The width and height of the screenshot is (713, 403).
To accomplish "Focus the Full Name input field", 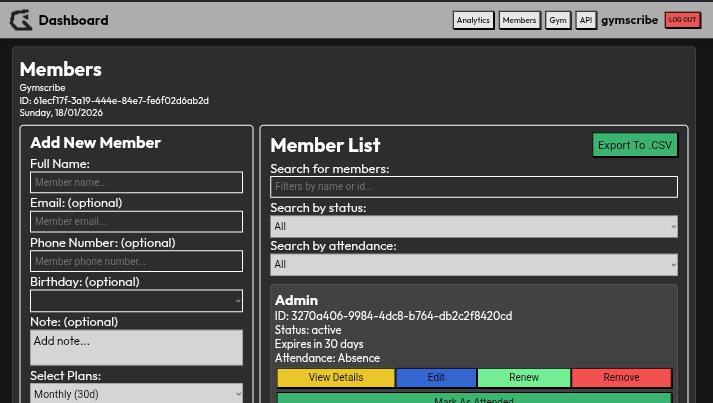I will pos(136,182).
